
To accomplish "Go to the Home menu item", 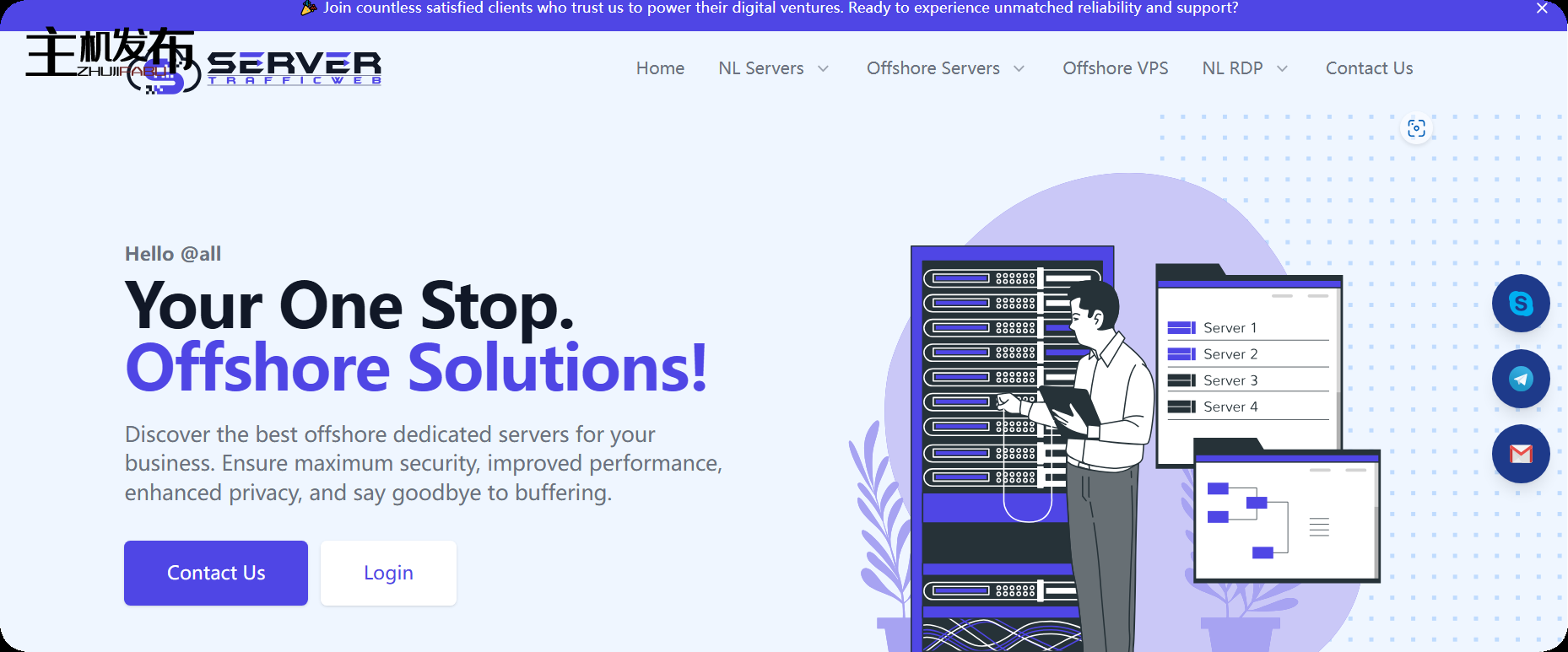I will coord(660,68).
